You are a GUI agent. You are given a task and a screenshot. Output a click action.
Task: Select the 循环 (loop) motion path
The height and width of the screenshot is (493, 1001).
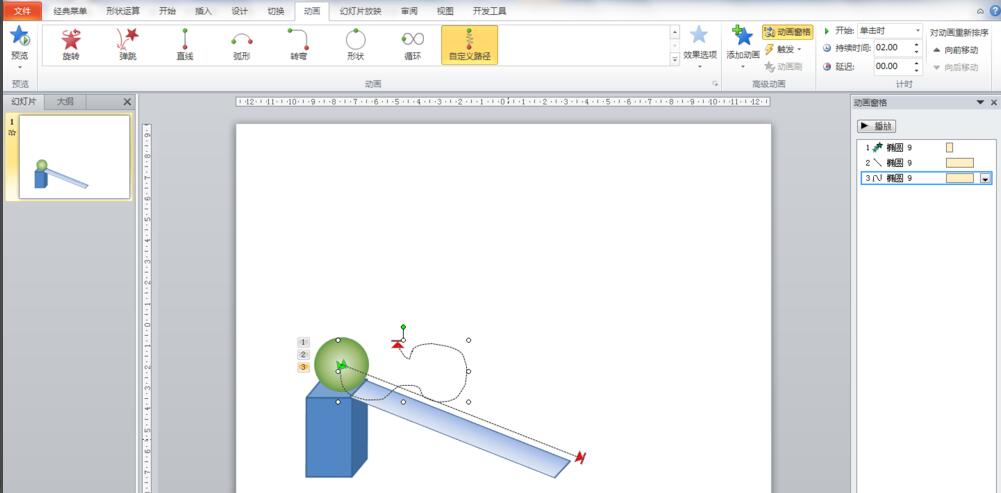[x=413, y=40]
